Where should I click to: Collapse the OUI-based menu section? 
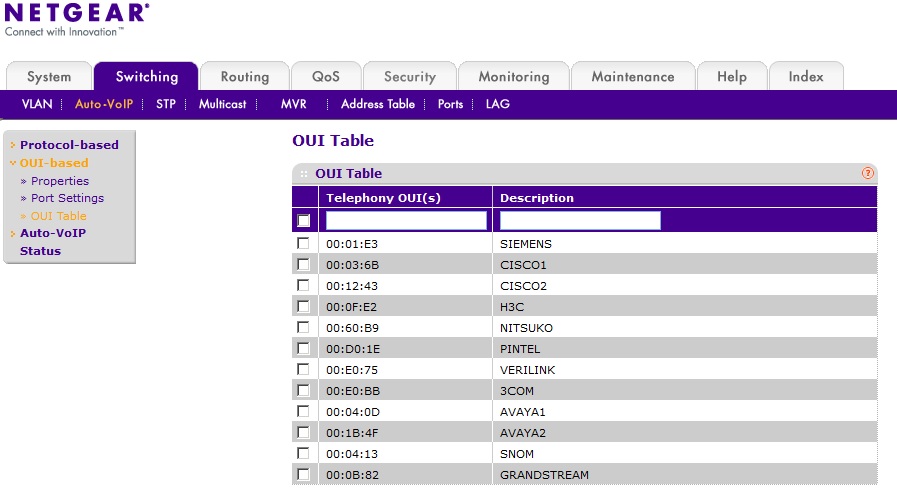54,162
